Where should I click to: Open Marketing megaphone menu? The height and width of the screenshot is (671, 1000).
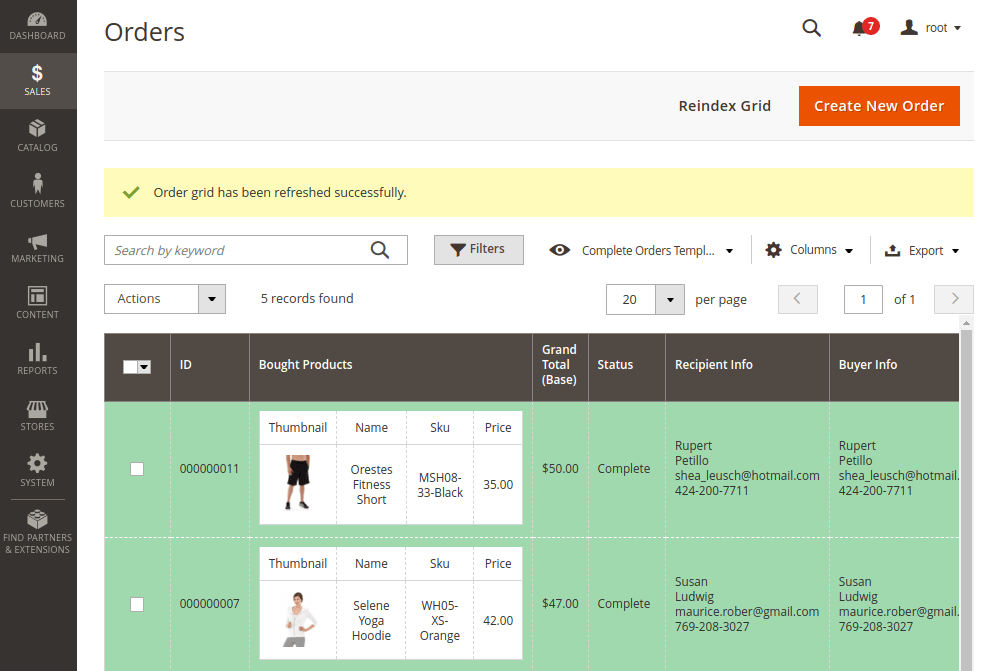coord(37,247)
